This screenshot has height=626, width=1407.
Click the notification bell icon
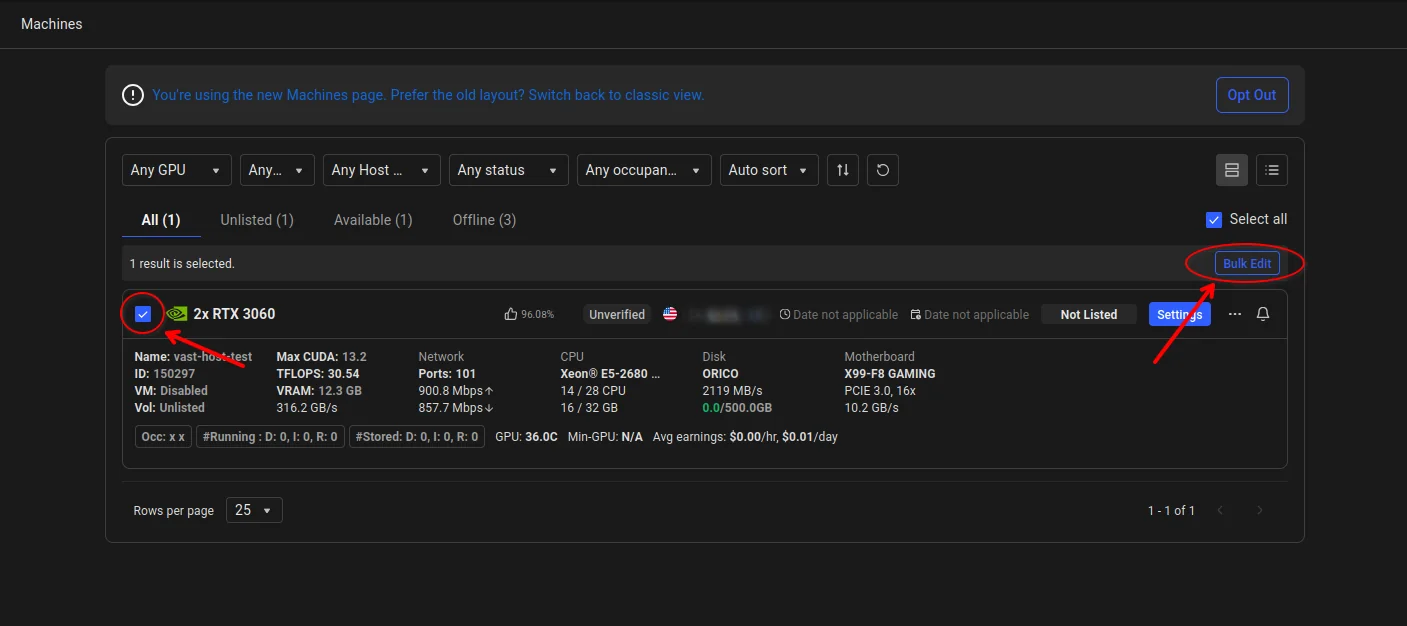(x=1263, y=314)
